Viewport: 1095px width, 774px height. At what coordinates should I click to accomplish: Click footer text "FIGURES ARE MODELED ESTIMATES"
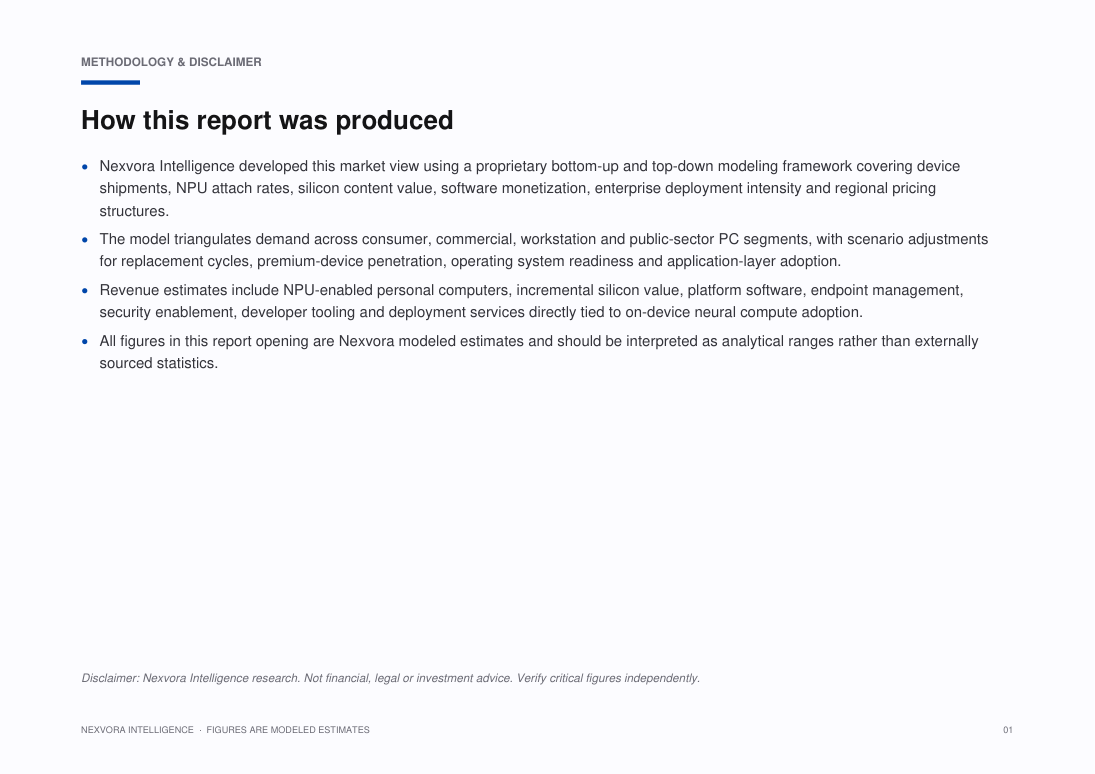(288, 730)
